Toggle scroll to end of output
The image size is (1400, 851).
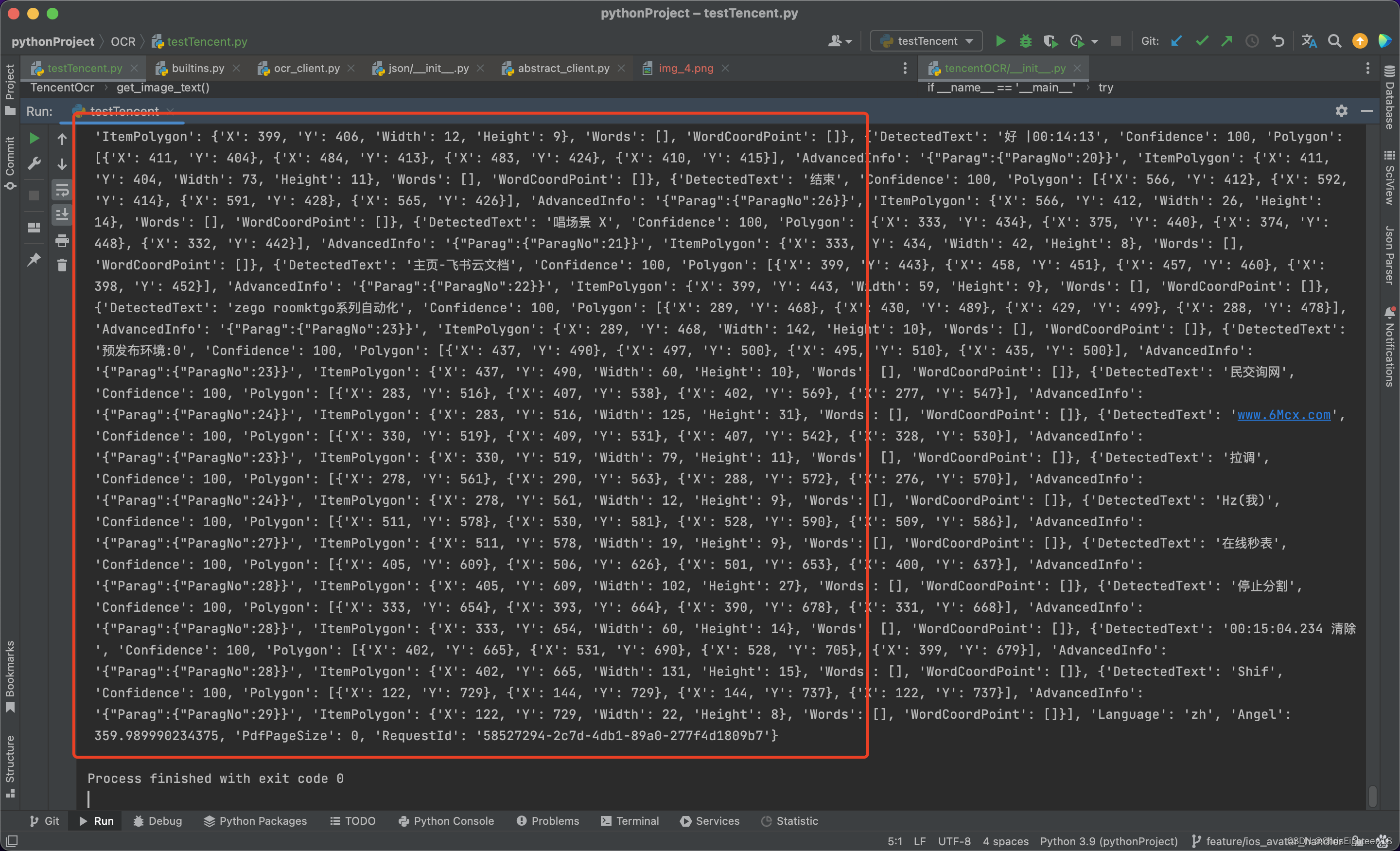click(x=62, y=215)
